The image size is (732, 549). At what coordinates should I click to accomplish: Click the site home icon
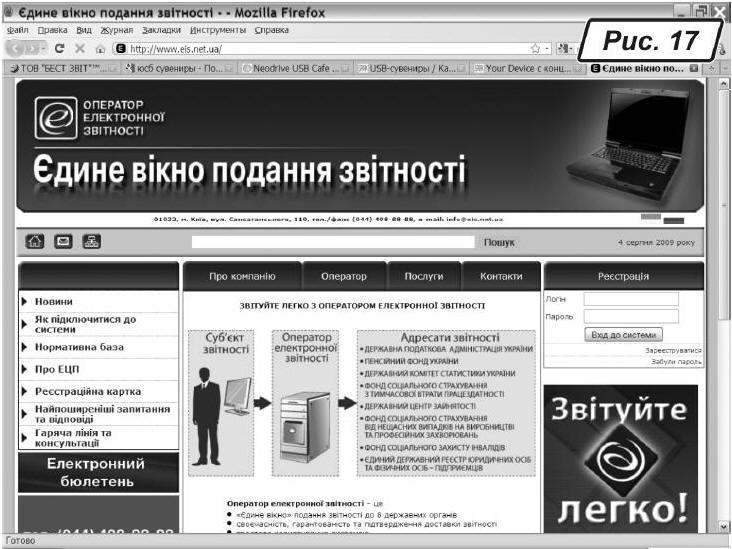34,241
